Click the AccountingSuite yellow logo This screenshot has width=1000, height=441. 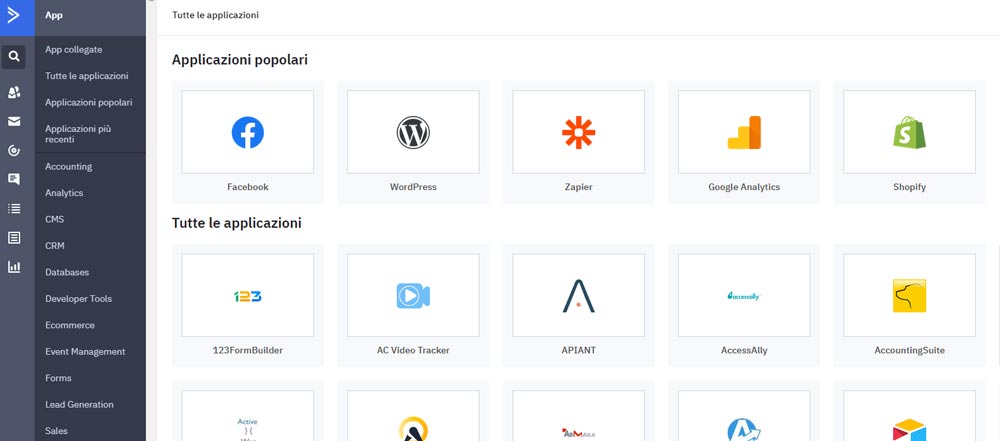tap(909, 295)
